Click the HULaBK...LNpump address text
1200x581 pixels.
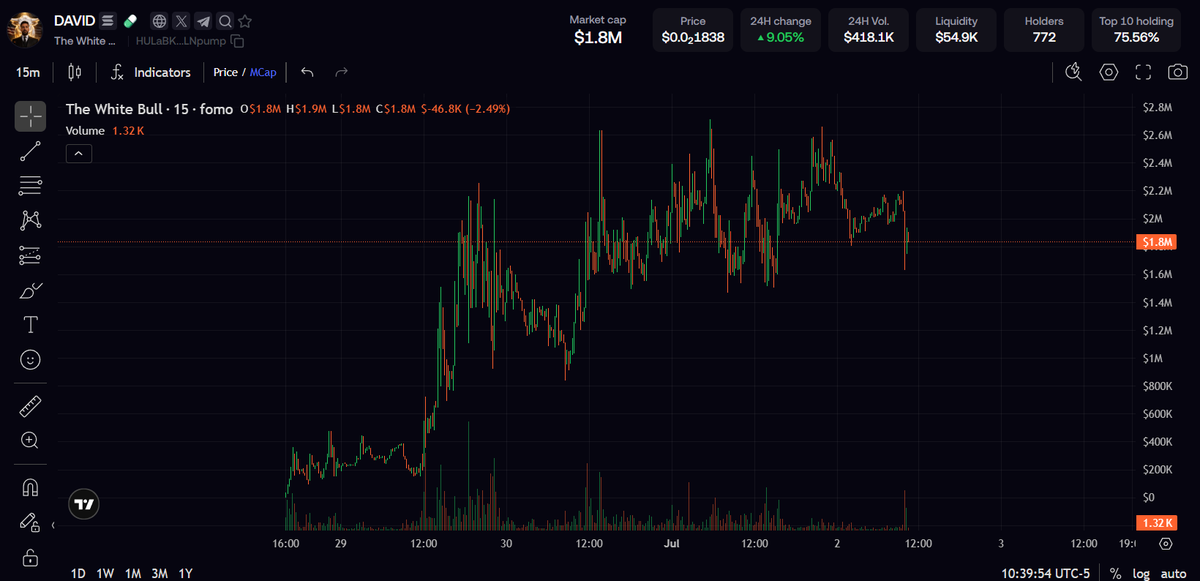(x=180, y=41)
